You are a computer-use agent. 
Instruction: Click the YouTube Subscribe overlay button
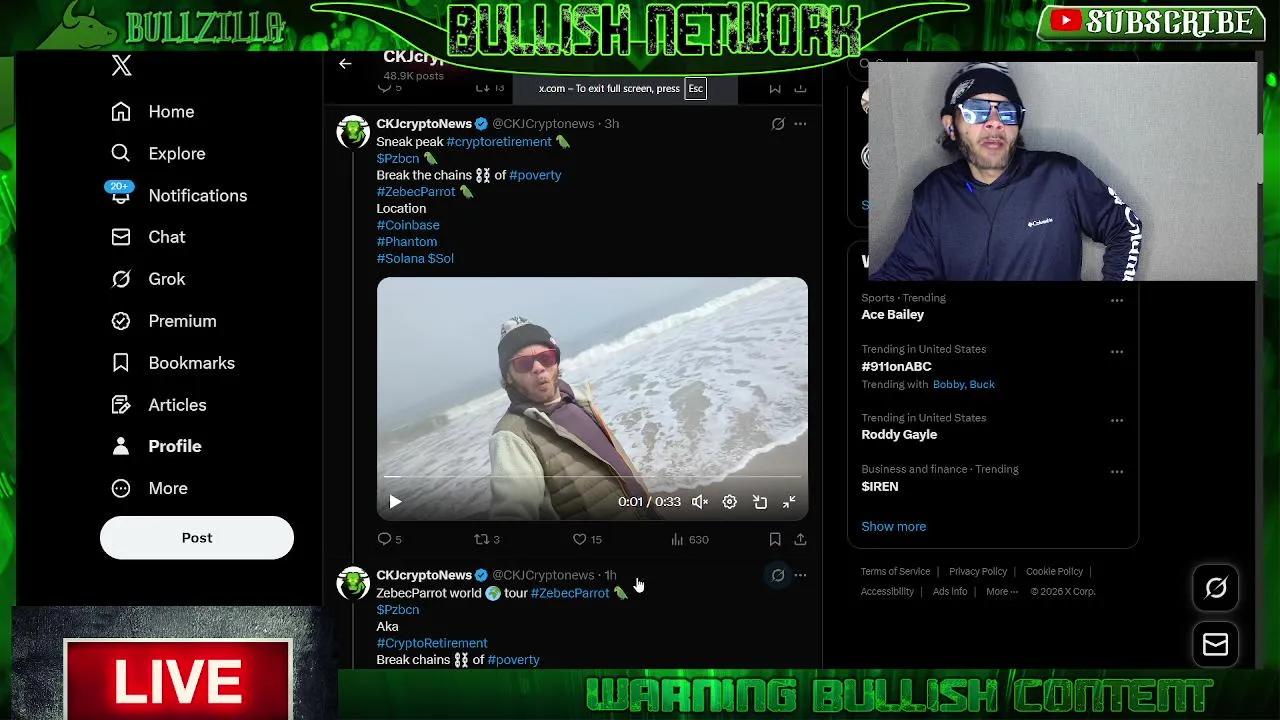[x=1152, y=22]
